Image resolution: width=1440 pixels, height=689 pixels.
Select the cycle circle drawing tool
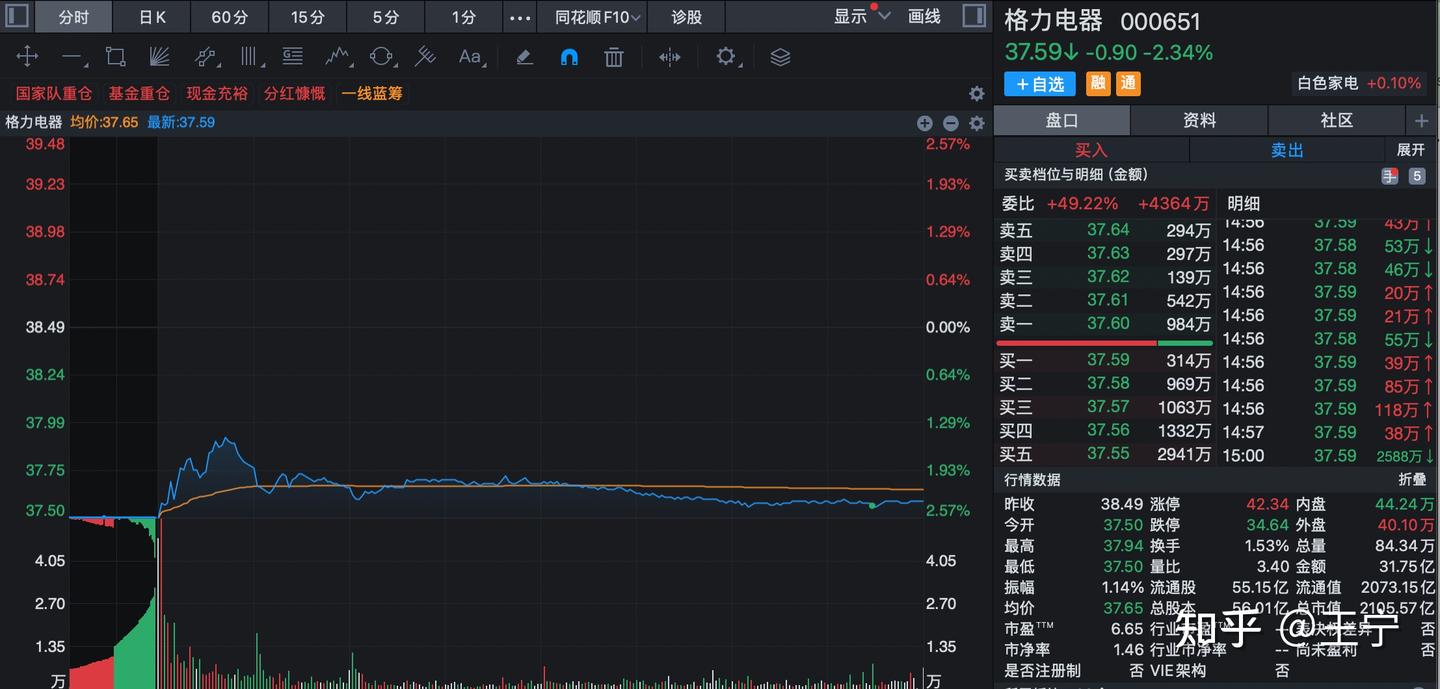click(x=381, y=57)
